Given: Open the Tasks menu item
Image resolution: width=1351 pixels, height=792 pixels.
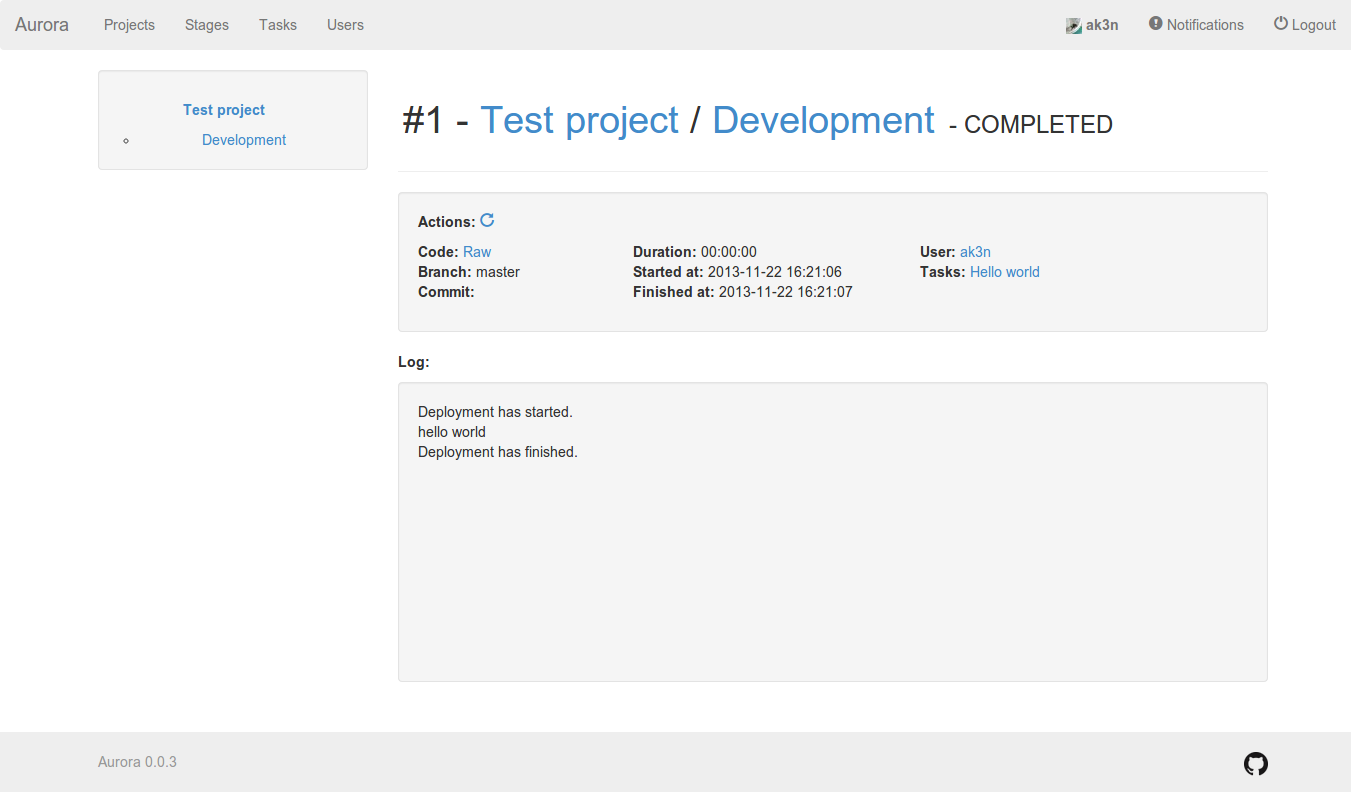Looking at the screenshot, I should (278, 25).
